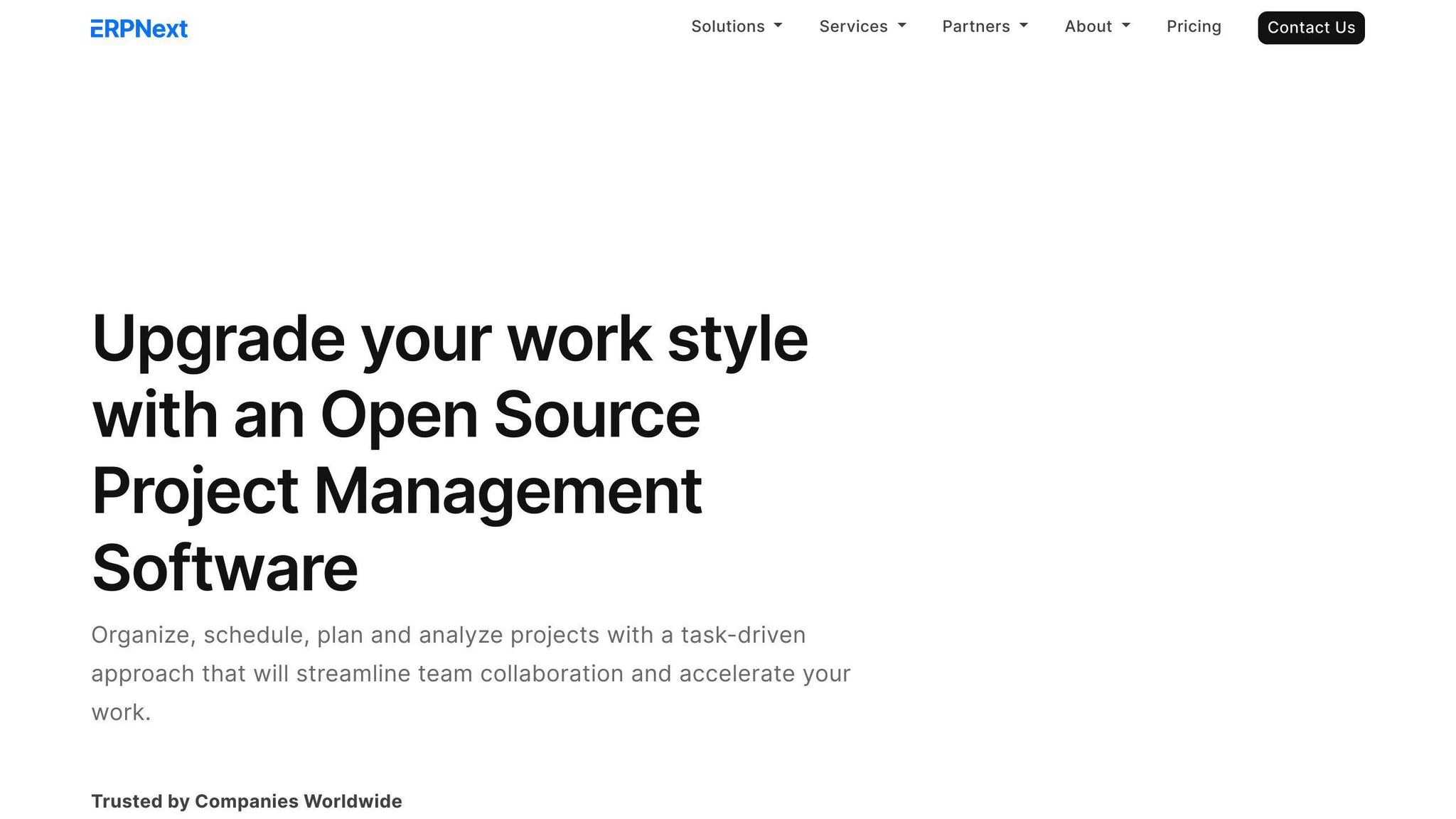Click the final word 'work.' of the description

(x=121, y=712)
